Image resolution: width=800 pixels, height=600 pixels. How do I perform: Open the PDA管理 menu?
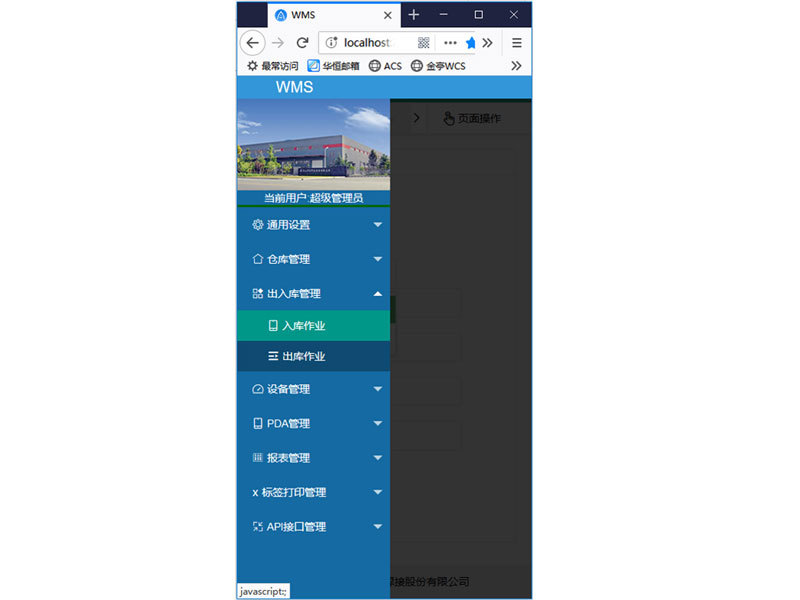point(313,423)
